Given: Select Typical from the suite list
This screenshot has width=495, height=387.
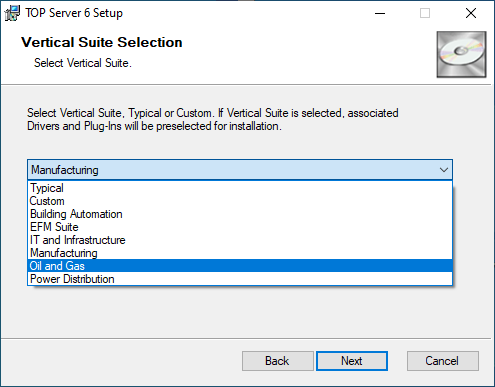Looking at the screenshot, I should (240, 188).
